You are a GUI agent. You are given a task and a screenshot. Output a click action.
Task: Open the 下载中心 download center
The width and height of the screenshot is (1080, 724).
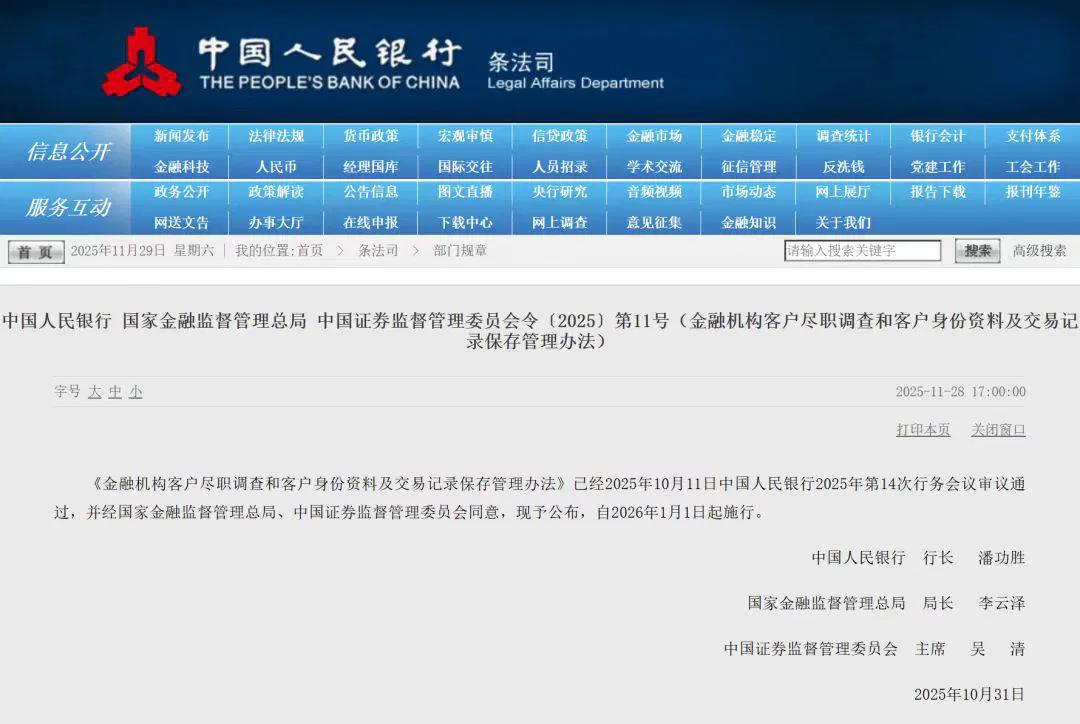click(465, 223)
